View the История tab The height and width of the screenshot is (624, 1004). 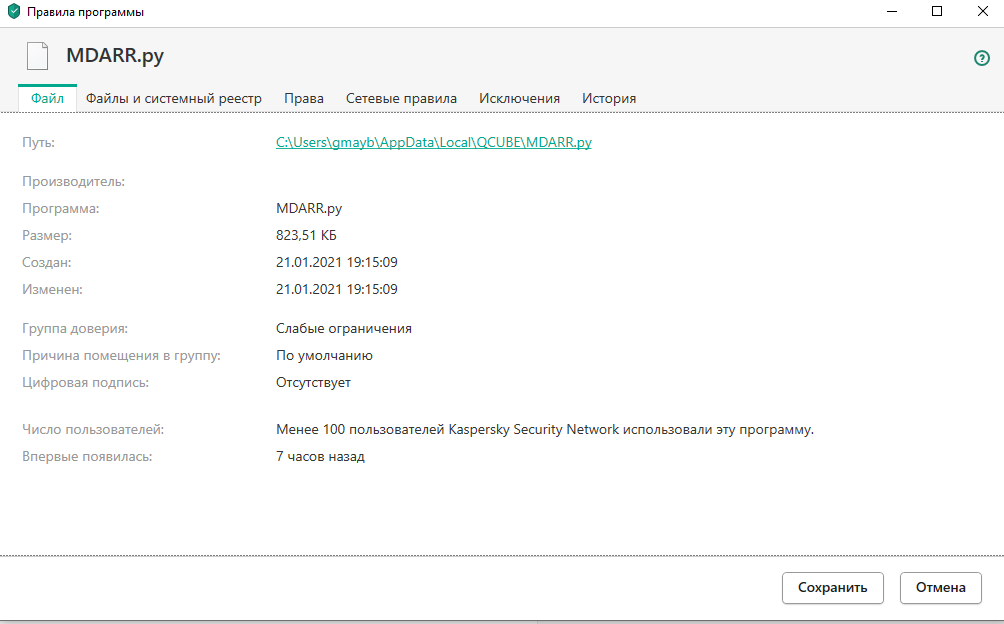(x=609, y=98)
